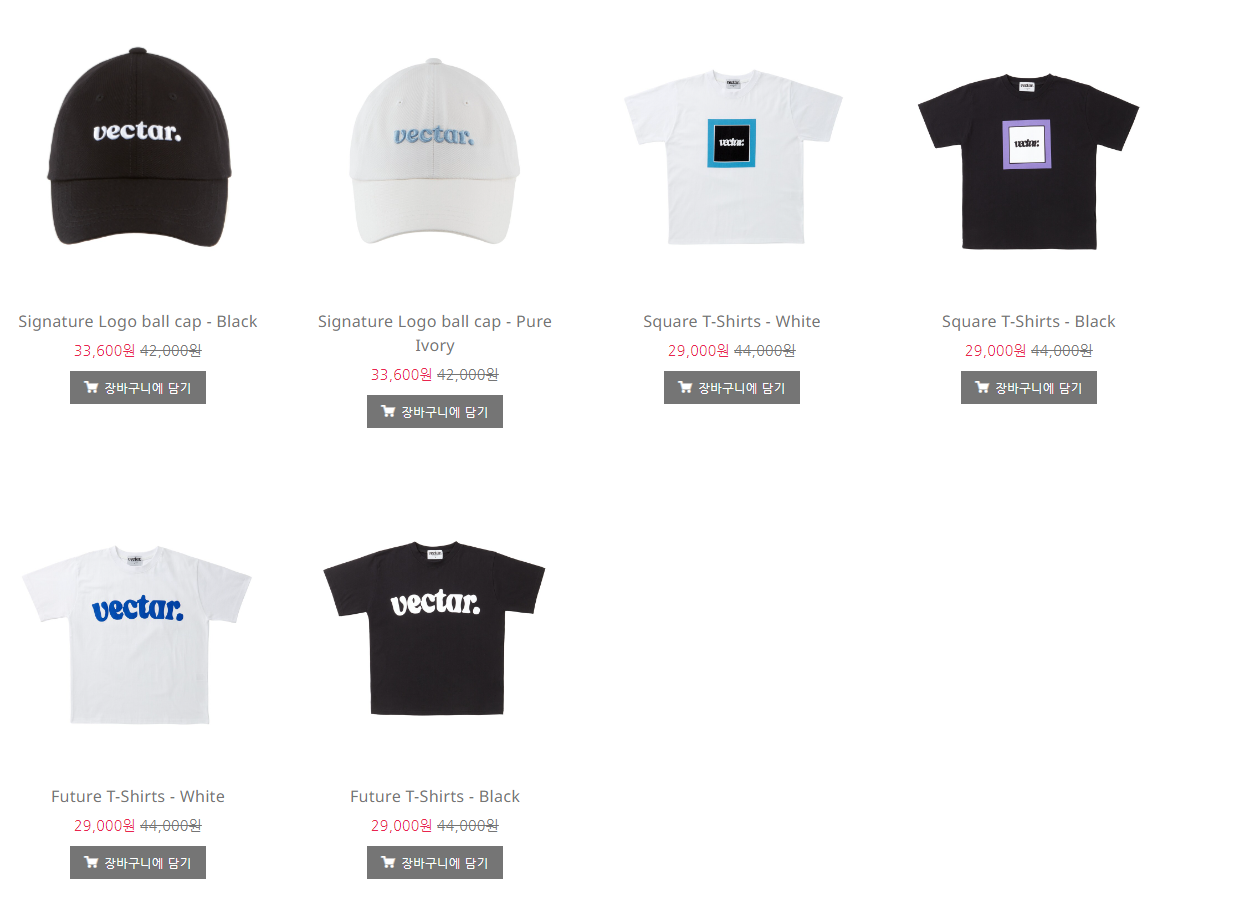Click cart icon under Square T-Shirts Black
1248x918 pixels.
coord(982,388)
